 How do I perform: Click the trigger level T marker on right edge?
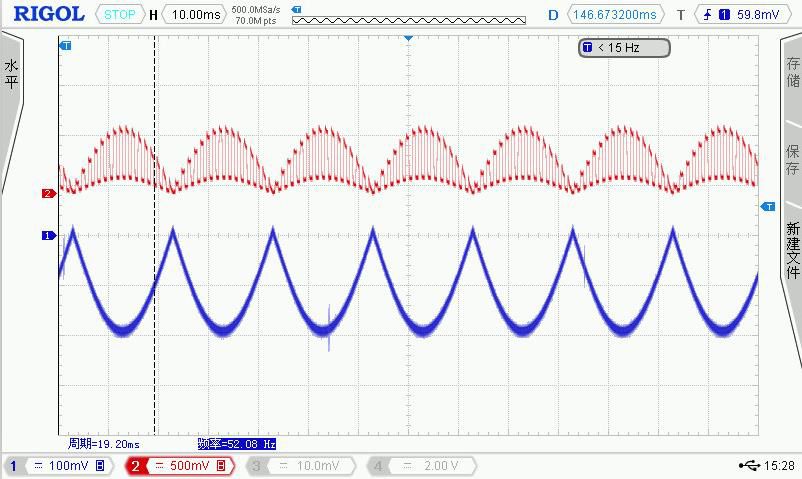pos(768,206)
